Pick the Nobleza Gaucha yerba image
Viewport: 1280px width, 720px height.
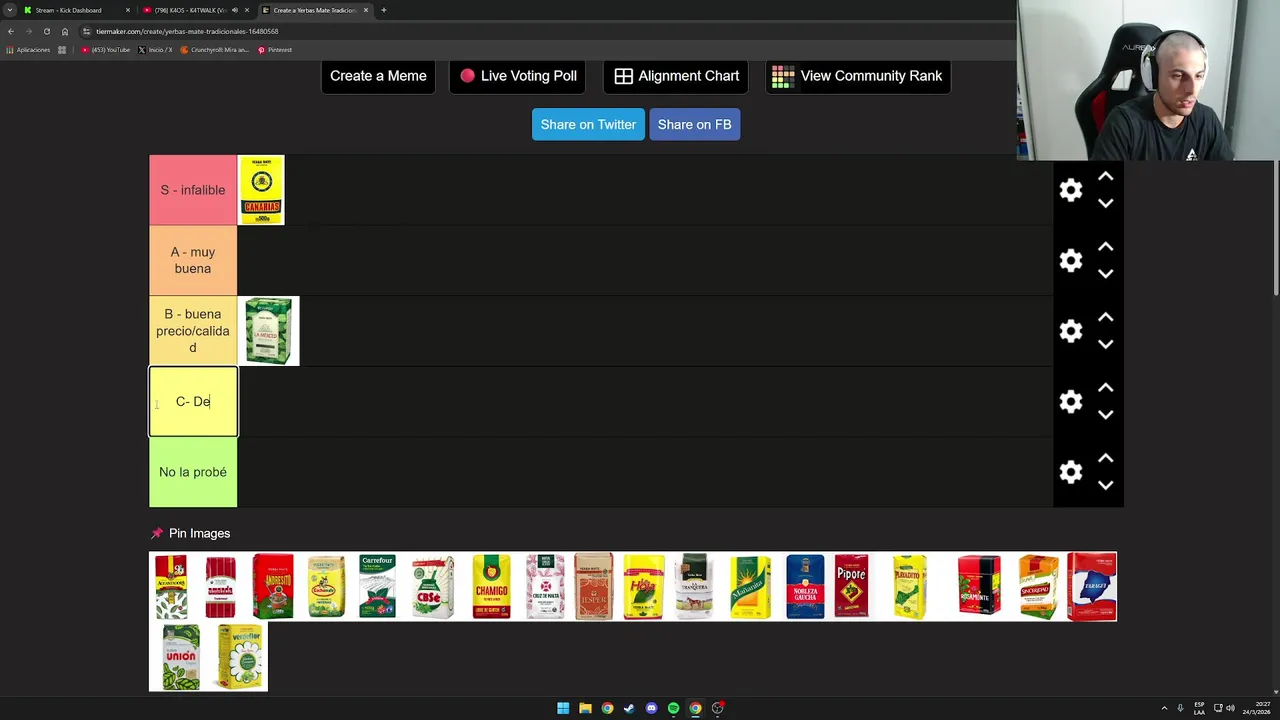click(805, 586)
